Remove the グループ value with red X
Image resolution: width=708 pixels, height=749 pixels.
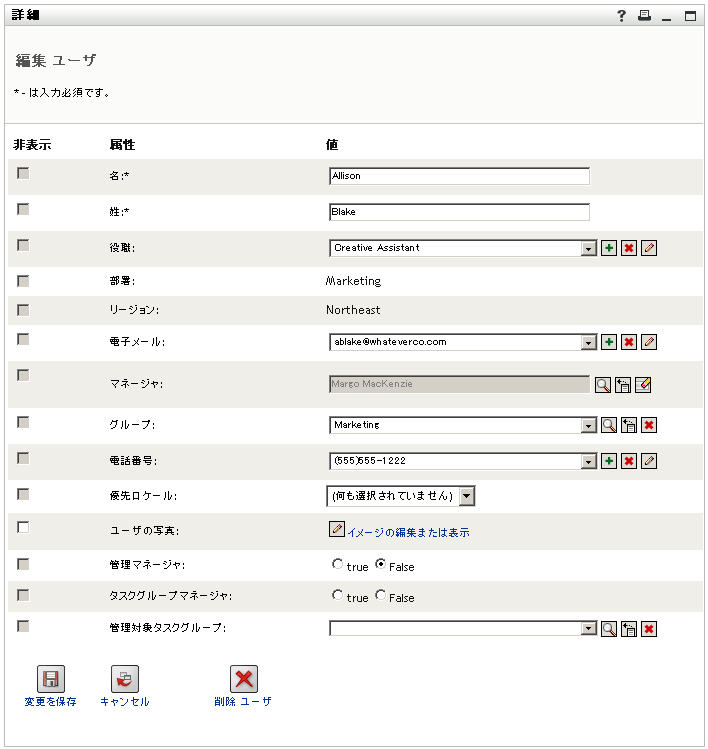649,425
